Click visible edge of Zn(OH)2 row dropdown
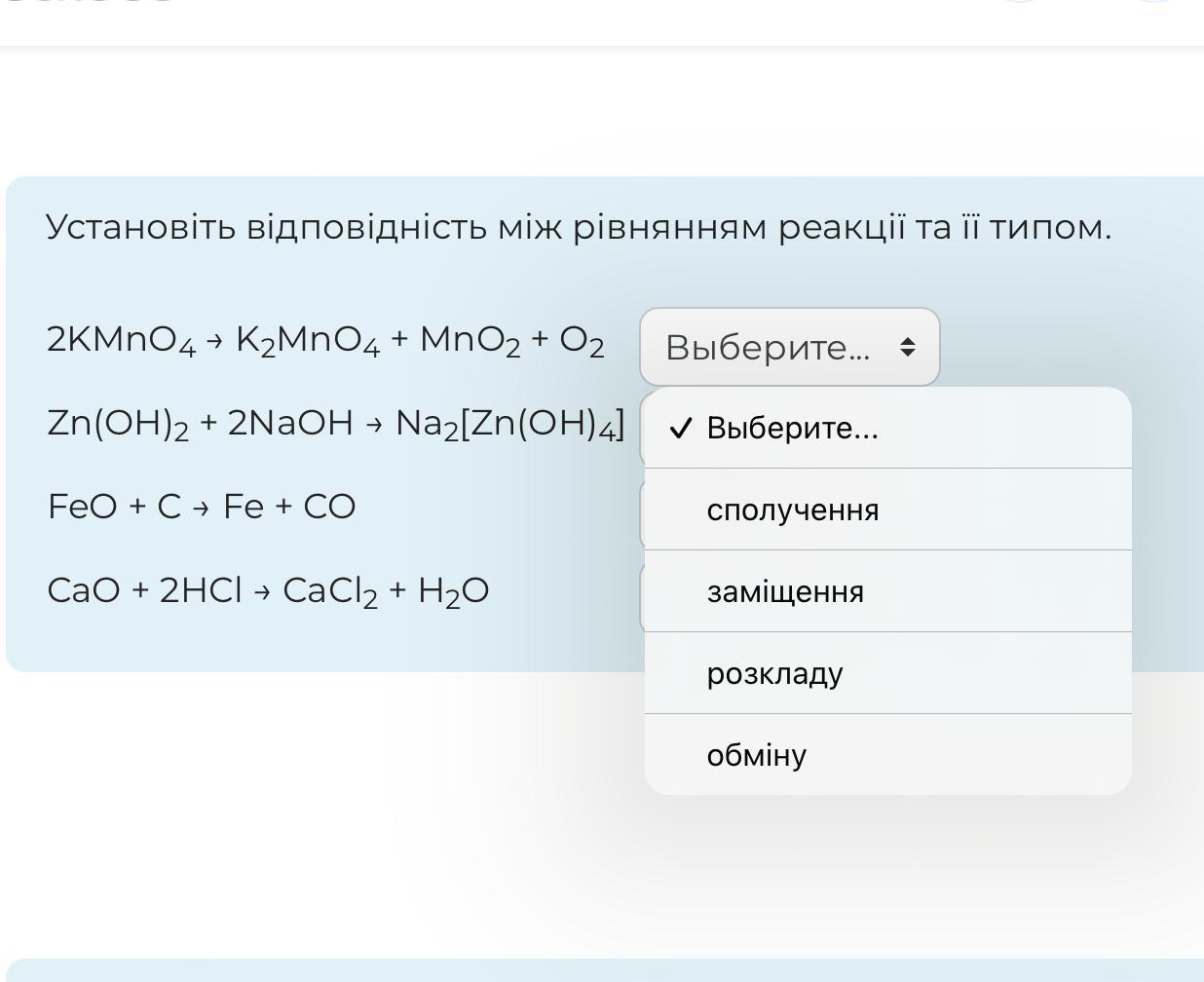The image size is (1204, 982). (x=641, y=429)
